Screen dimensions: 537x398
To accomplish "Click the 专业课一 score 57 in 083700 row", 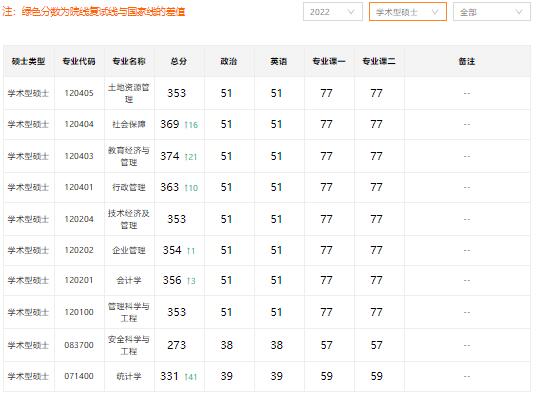I will (x=326, y=345).
